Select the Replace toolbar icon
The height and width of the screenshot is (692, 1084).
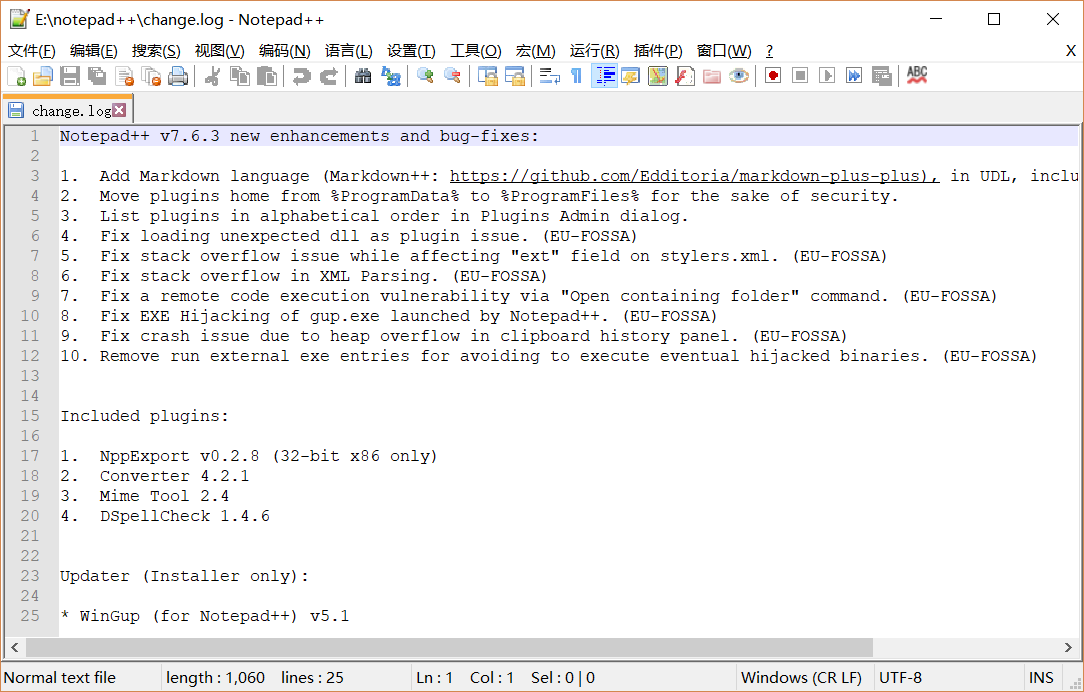click(391, 75)
